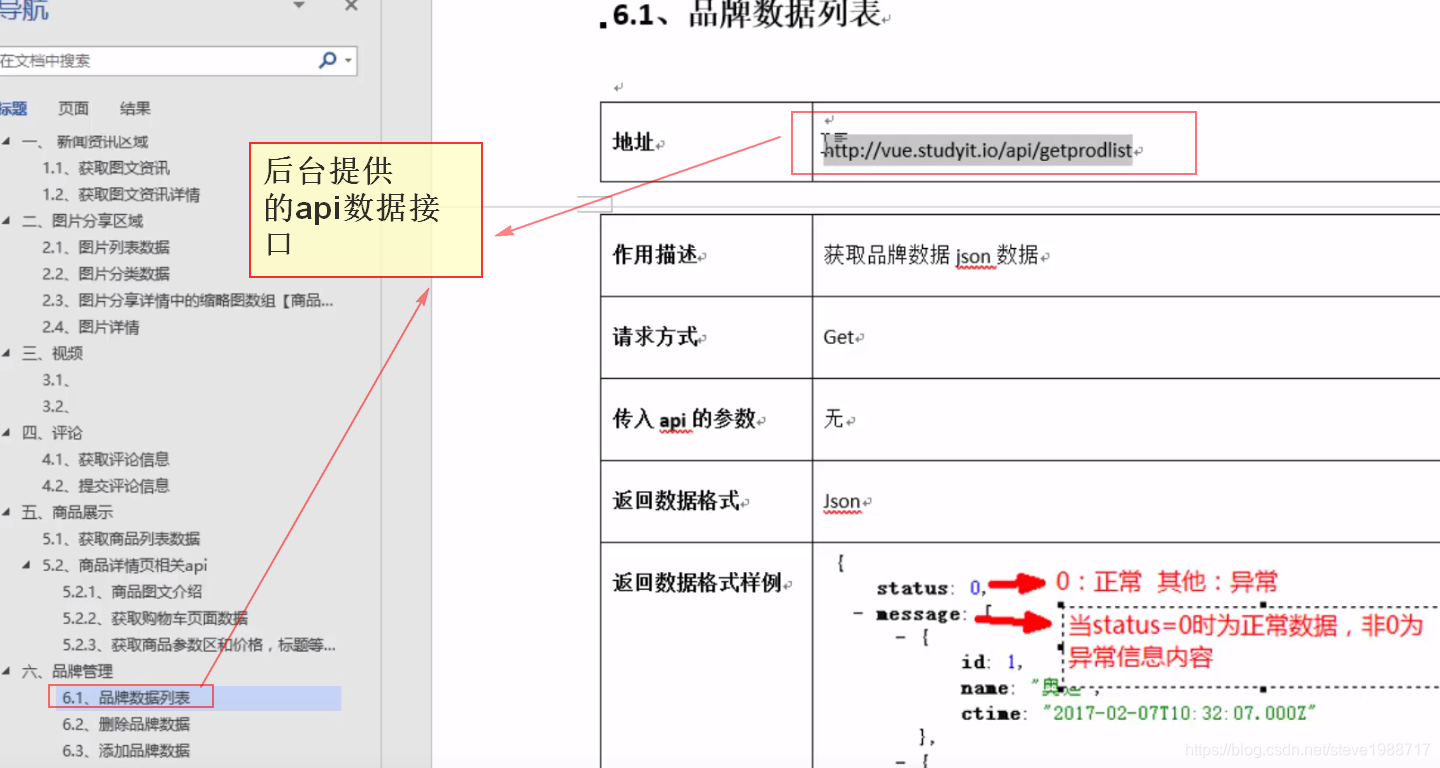Go to 4.2、提交评论信息
This screenshot has height=768, width=1440.
click(x=106, y=486)
